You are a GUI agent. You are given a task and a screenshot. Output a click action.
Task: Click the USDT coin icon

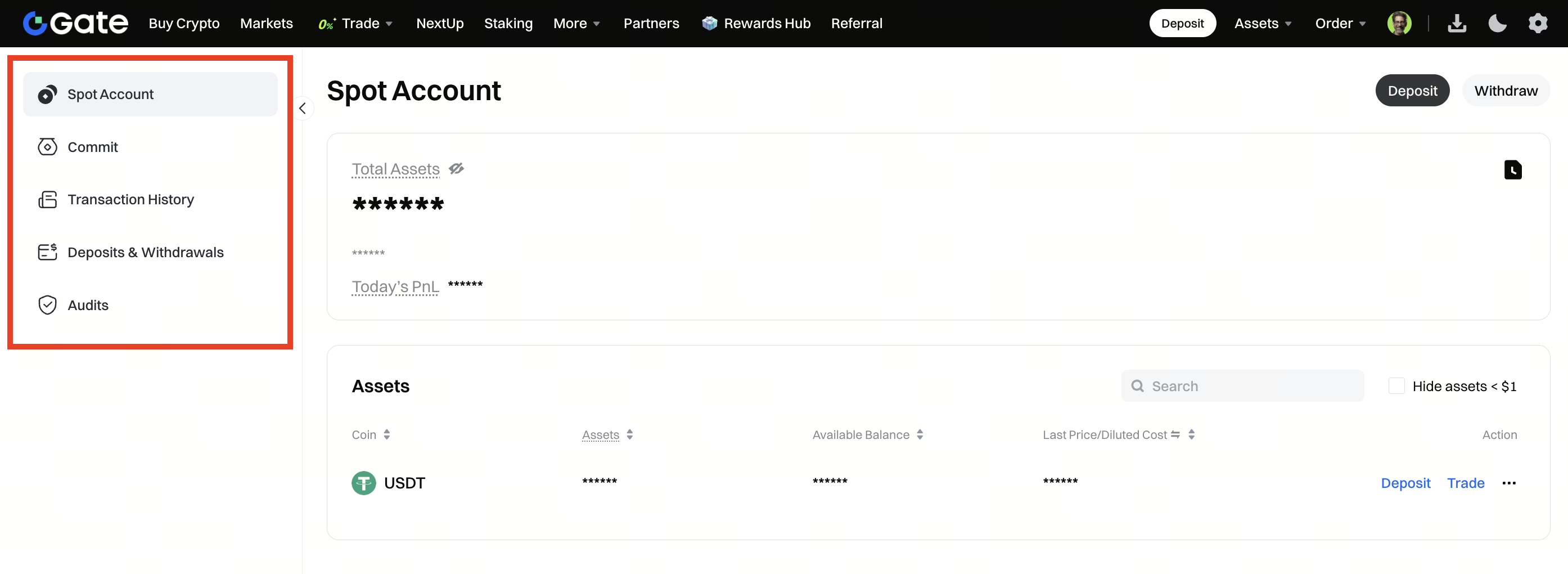click(x=363, y=483)
